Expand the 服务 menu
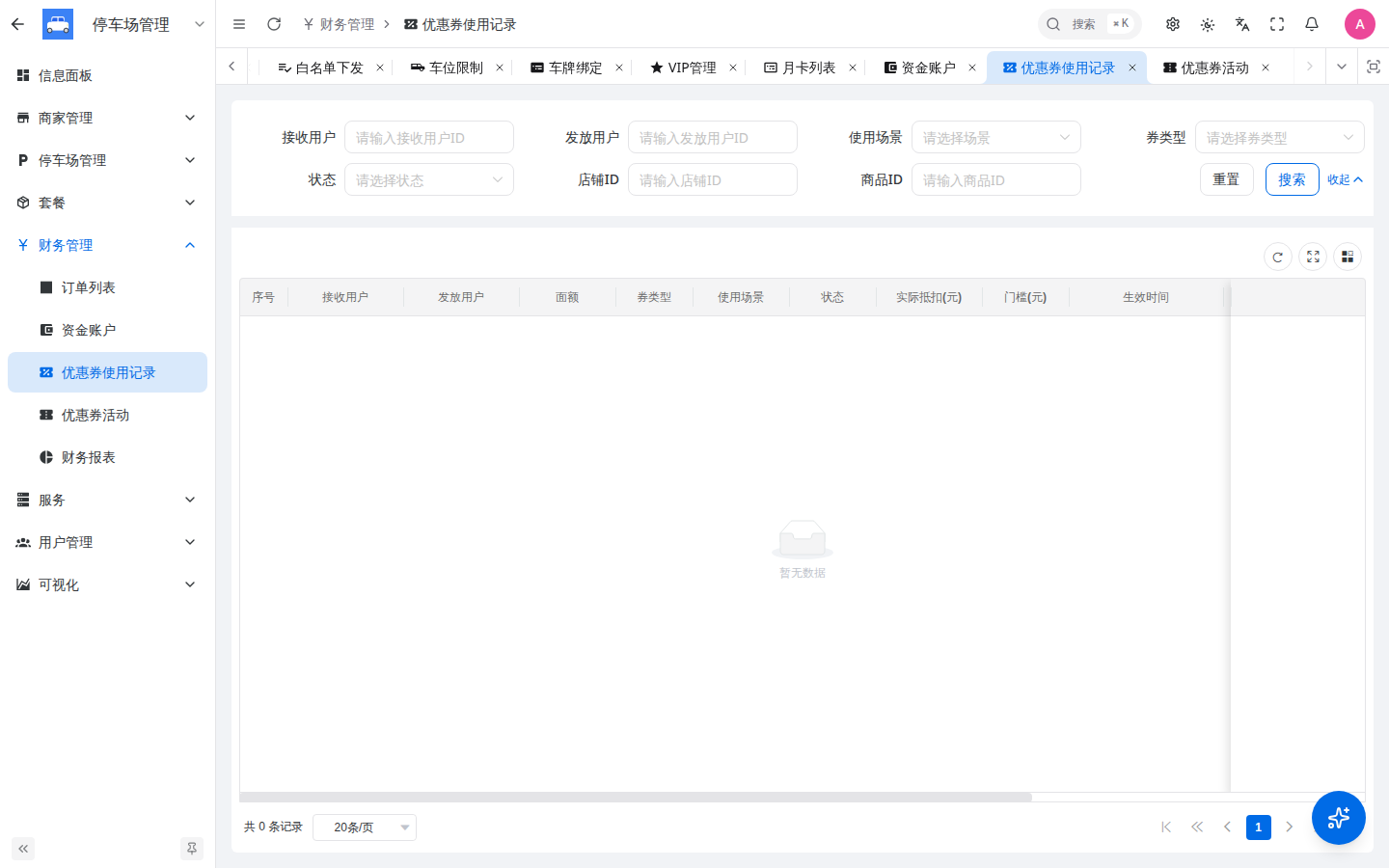The image size is (1389, 868). tap(108, 500)
